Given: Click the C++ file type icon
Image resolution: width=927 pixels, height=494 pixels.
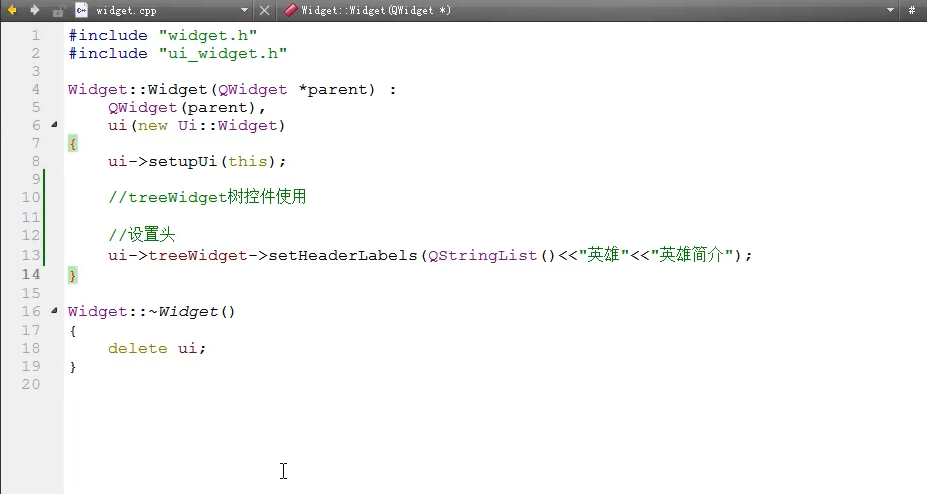Looking at the screenshot, I should click(82, 10).
